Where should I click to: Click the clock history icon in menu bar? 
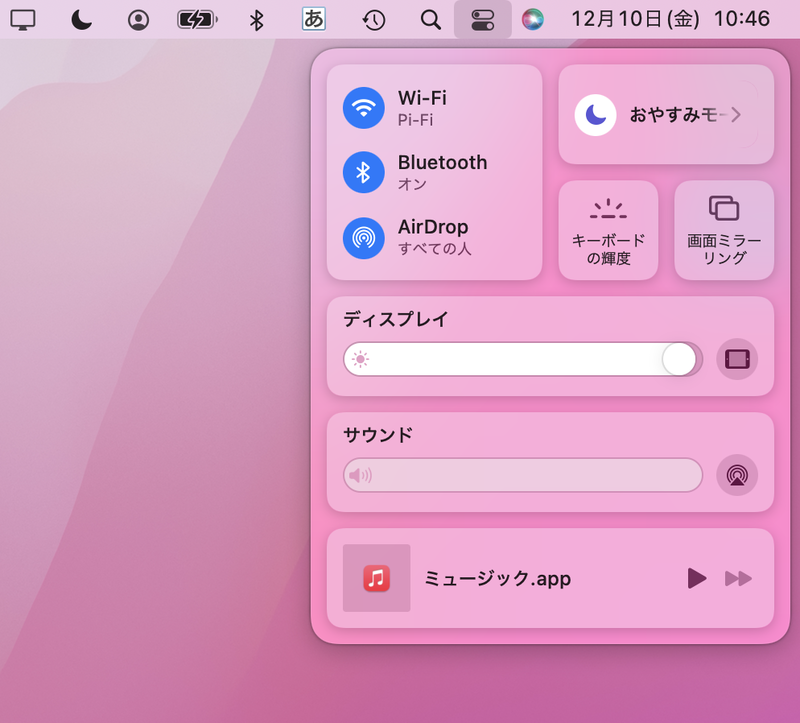pyautogui.click(x=372, y=18)
